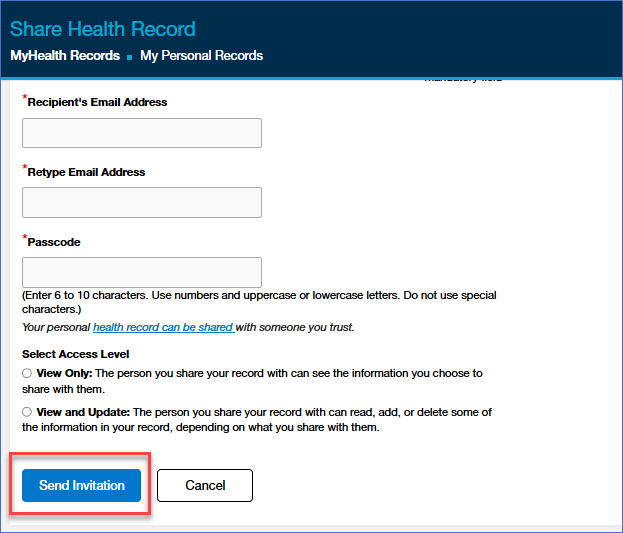Click the Share Health Record heading

coord(103,29)
